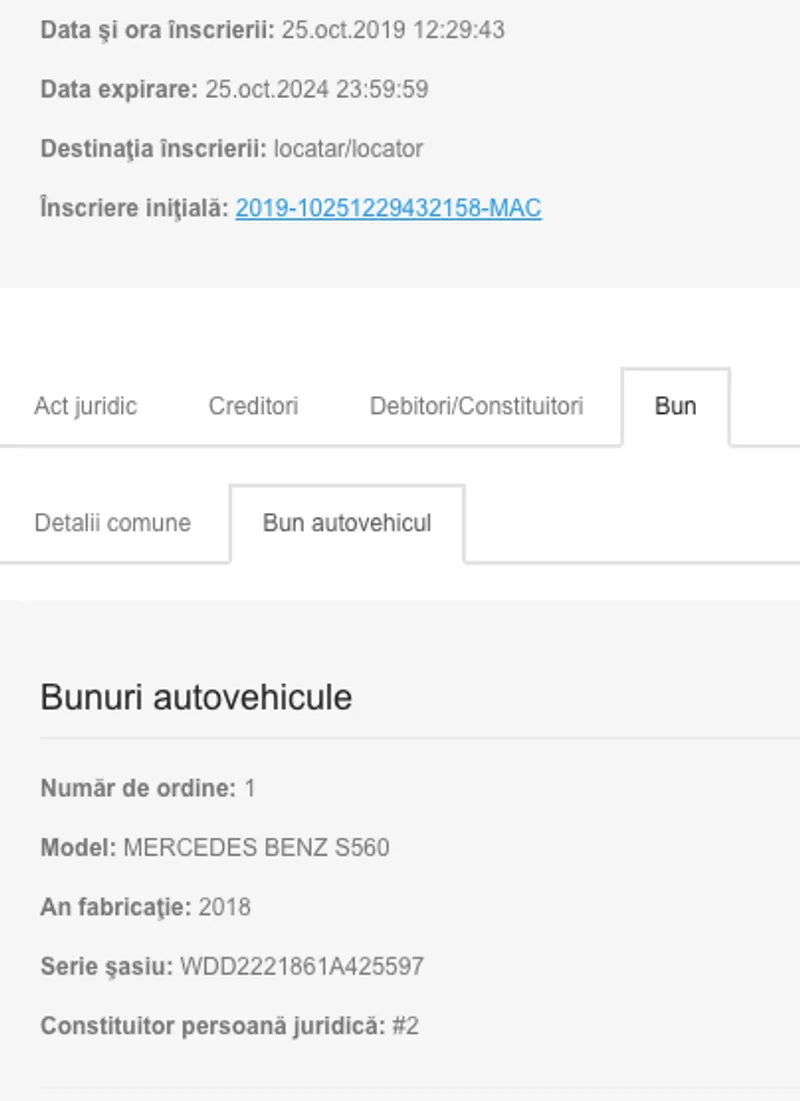This screenshot has width=800, height=1101.
Task: Open initial registration link 2019-10251229432158-MAC
Action: (388, 208)
